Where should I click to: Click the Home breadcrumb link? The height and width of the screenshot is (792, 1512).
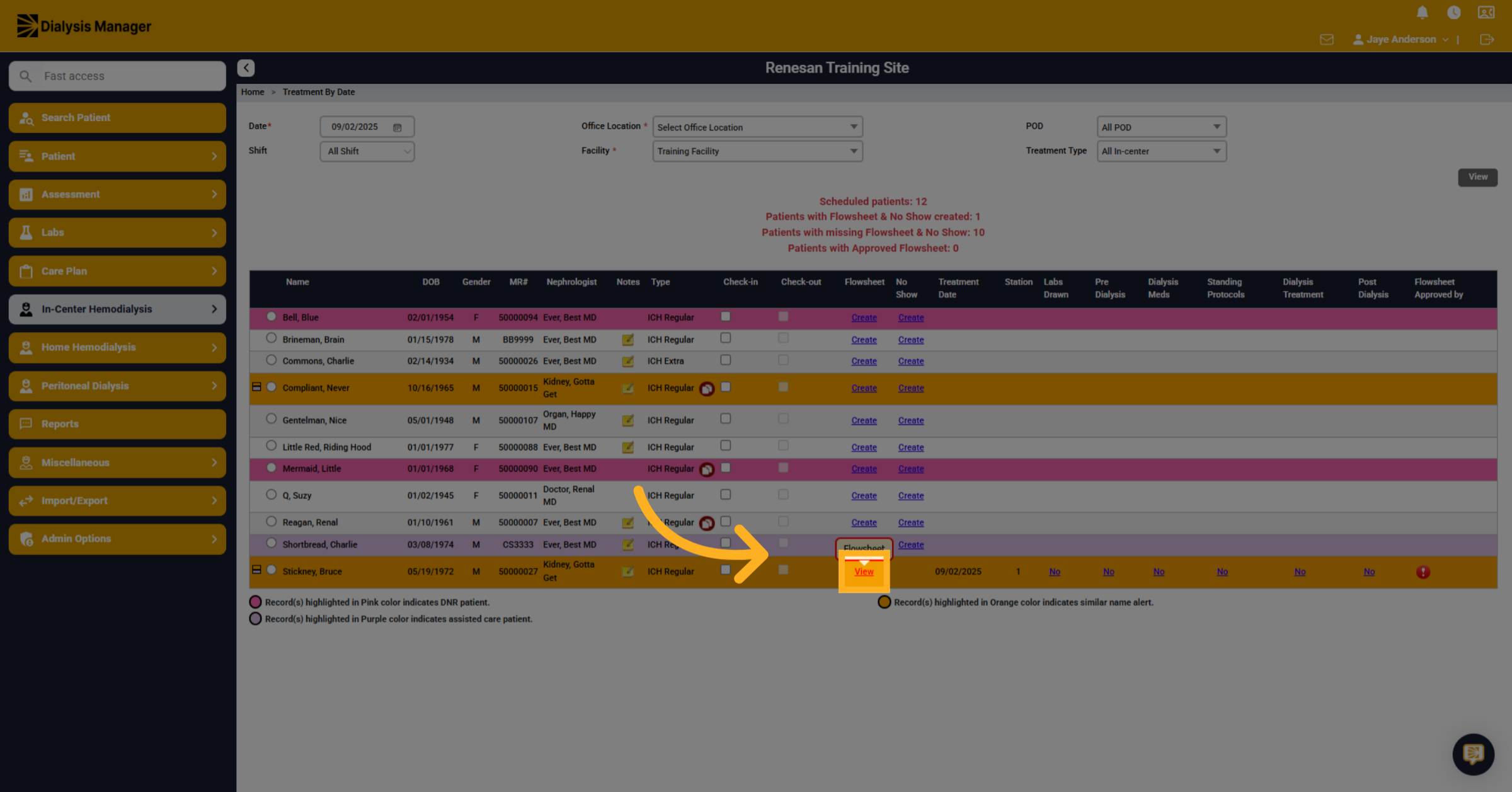[x=253, y=92]
